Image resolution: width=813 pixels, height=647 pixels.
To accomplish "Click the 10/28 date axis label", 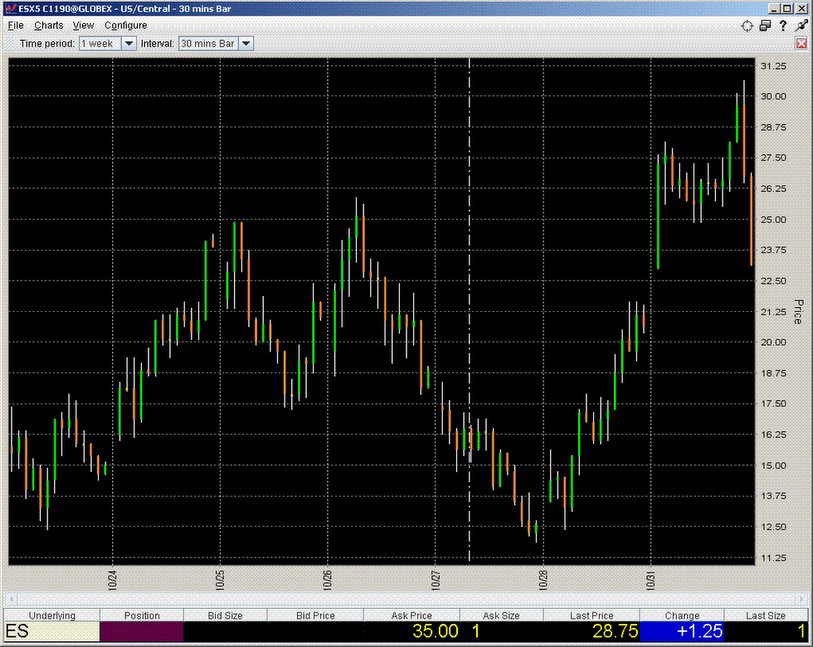I will (x=543, y=580).
